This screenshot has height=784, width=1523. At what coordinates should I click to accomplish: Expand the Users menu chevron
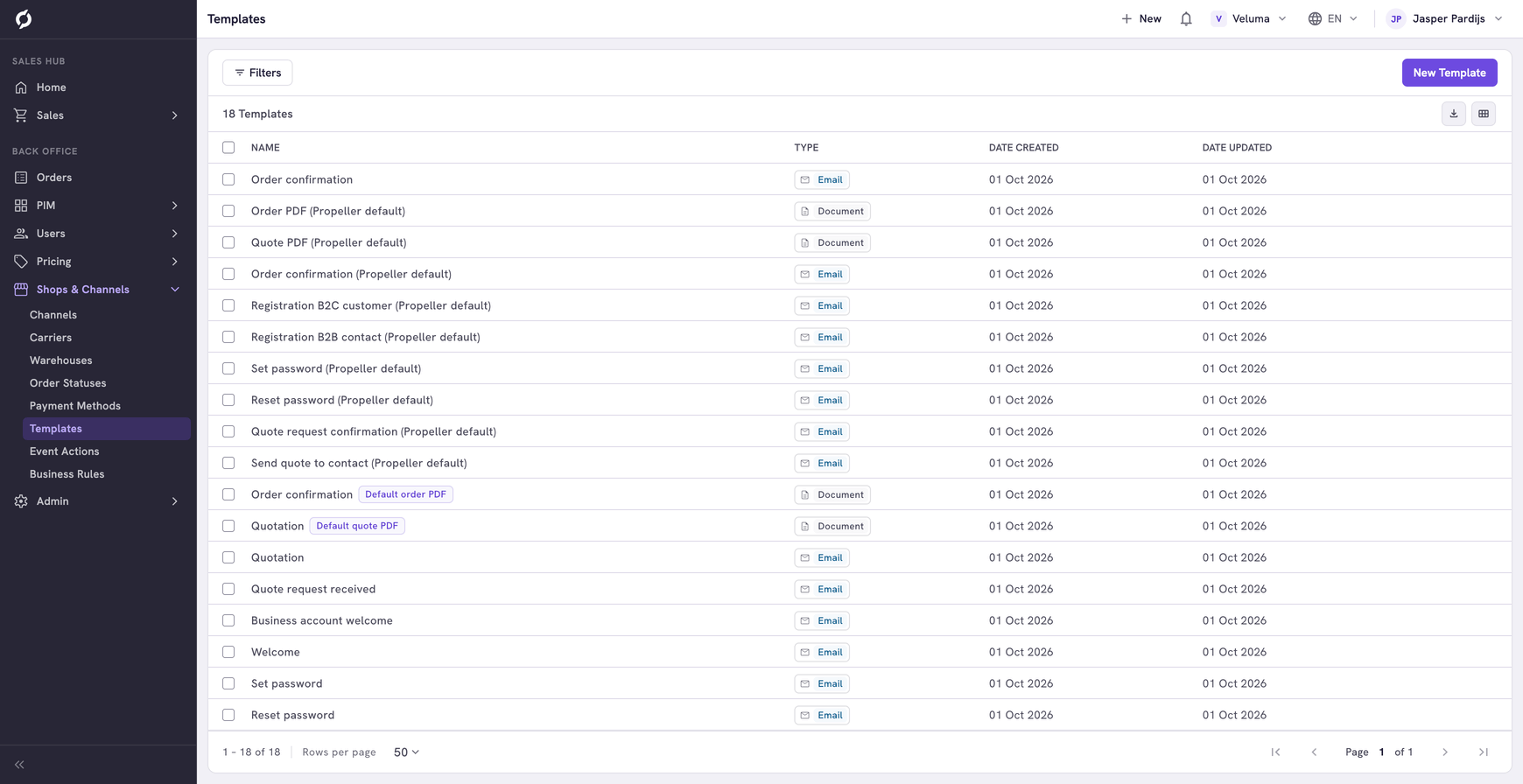point(175,234)
